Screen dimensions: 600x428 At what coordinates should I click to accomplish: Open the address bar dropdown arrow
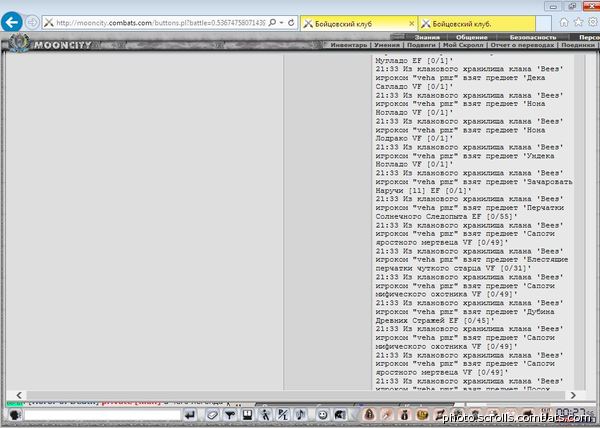click(x=282, y=23)
